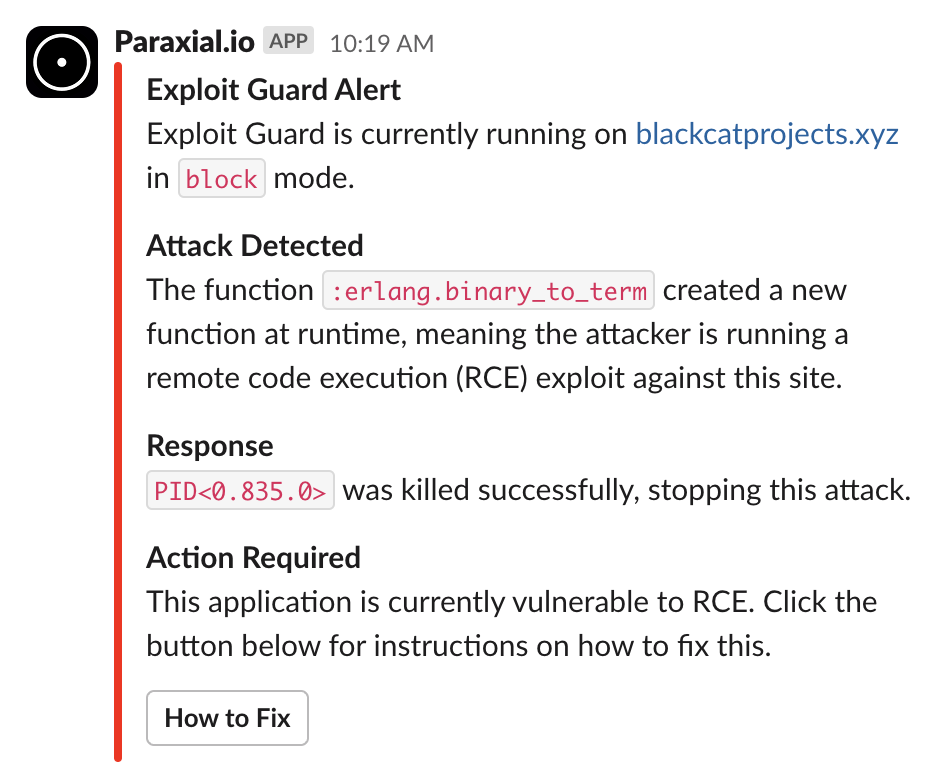Click the Paraxial.io app avatar icon

(x=62, y=62)
